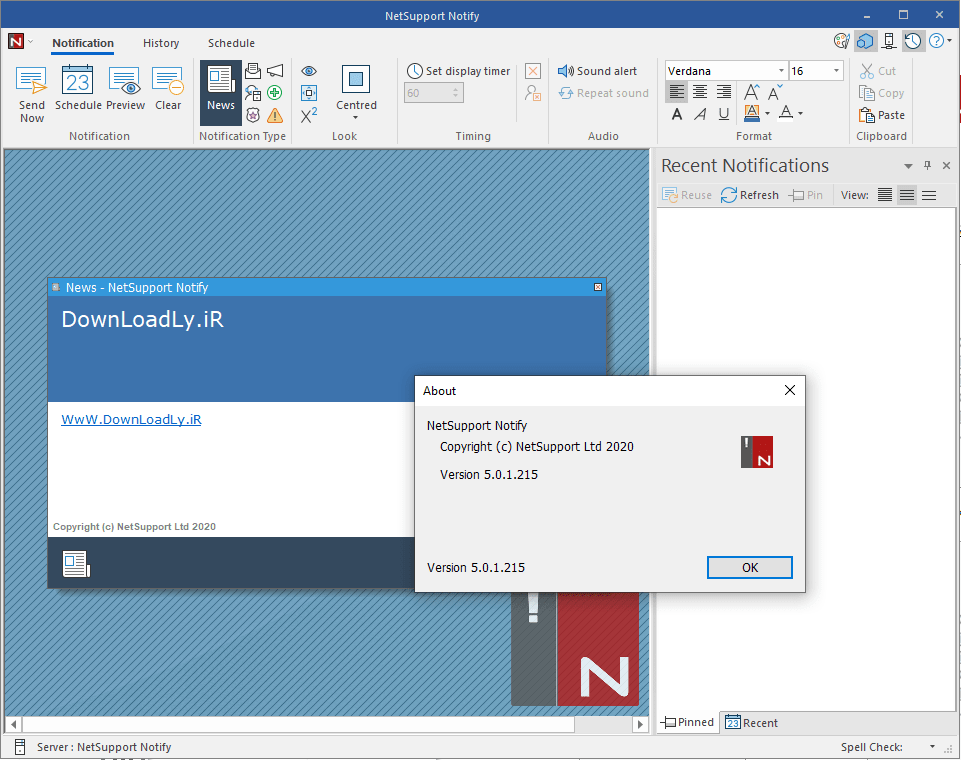Viewport: 961px width, 760px height.
Task: Select the medium density view icon
Action: (907, 195)
